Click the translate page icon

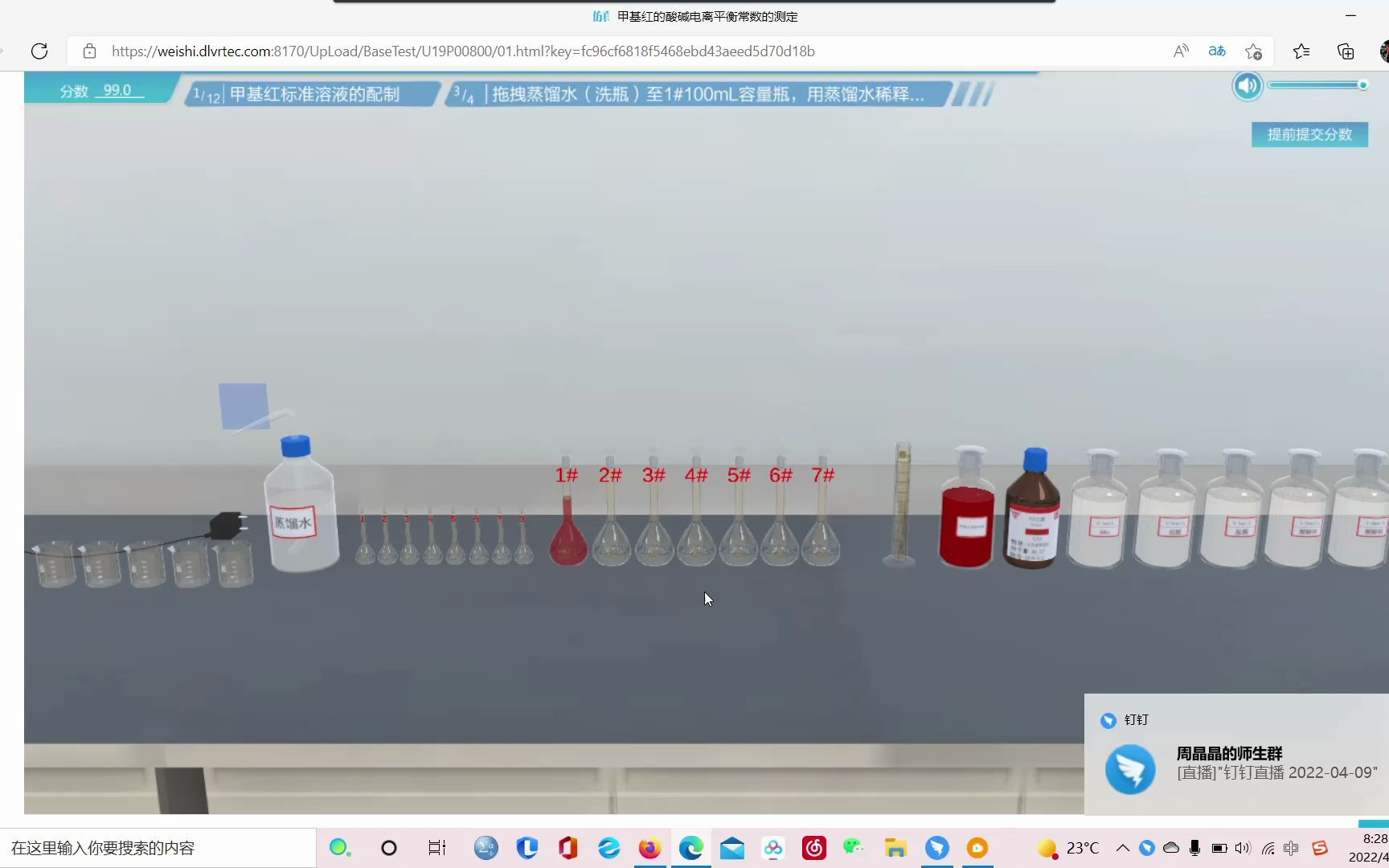[1217, 51]
